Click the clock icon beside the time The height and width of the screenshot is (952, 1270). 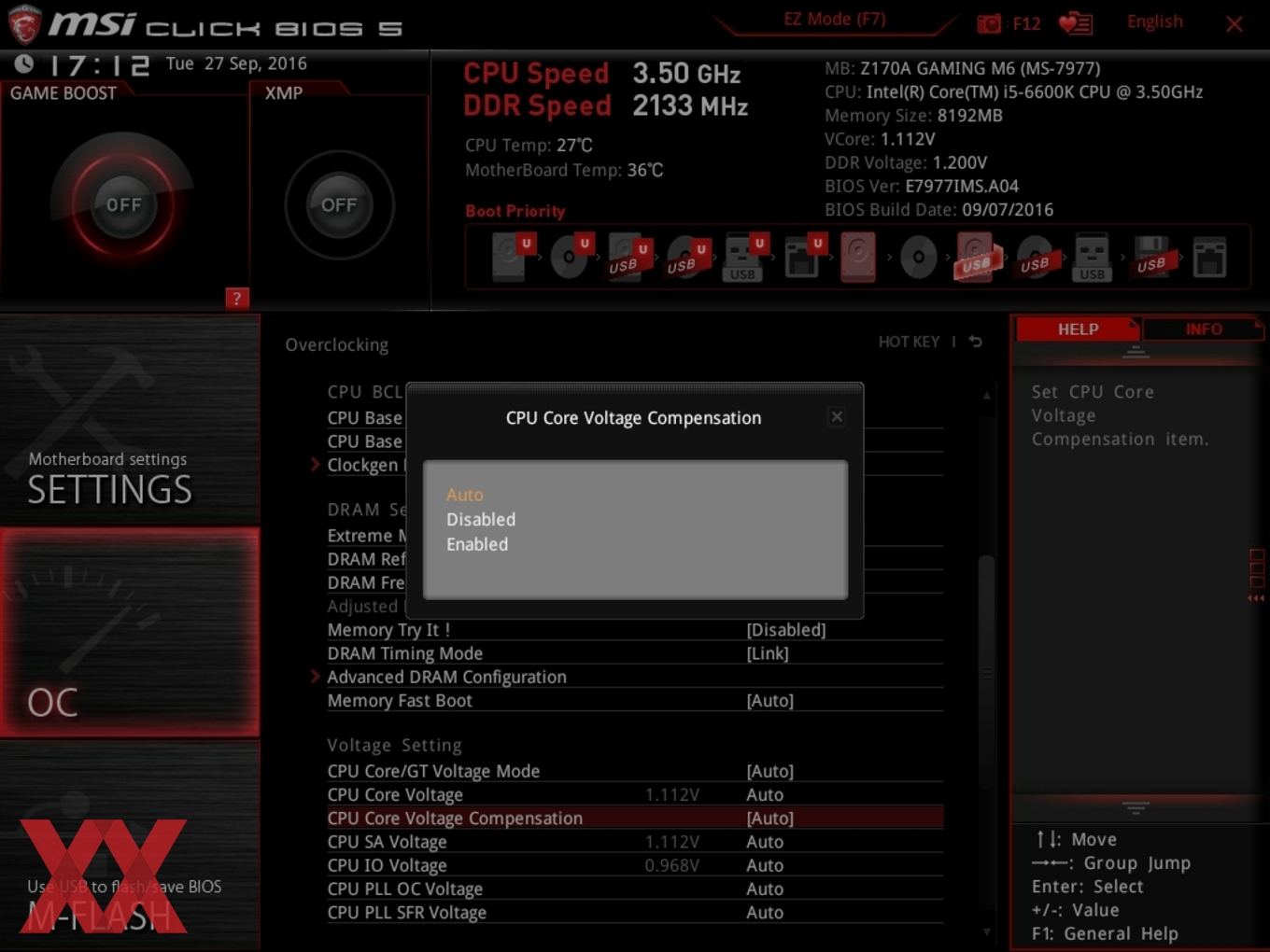(x=24, y=63)
